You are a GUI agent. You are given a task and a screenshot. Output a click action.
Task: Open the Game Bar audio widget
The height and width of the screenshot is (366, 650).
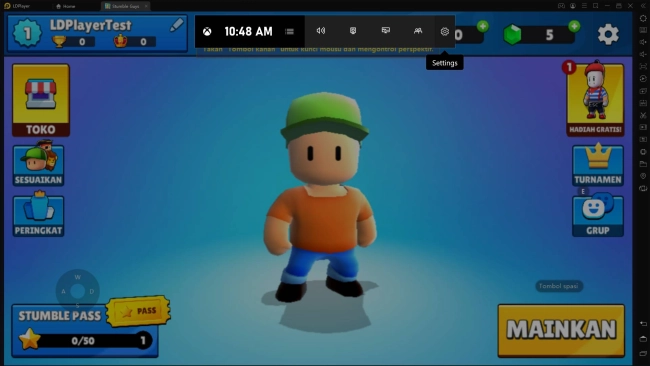[x=321, y=31]
